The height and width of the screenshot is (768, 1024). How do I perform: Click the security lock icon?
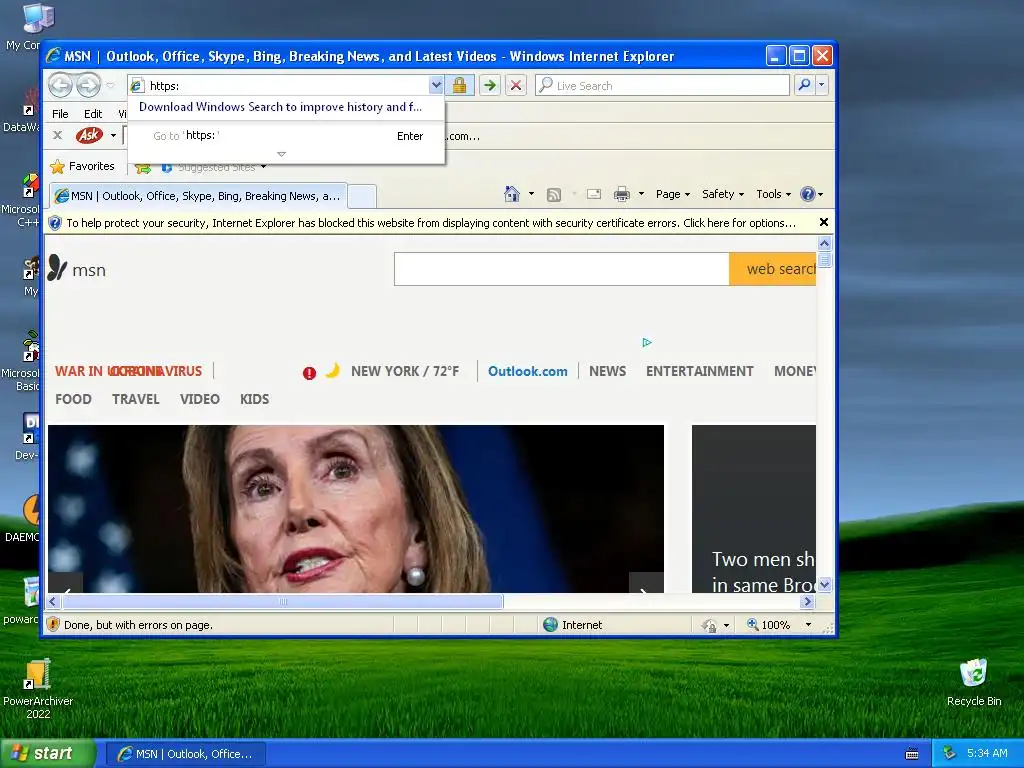[460, 86]
